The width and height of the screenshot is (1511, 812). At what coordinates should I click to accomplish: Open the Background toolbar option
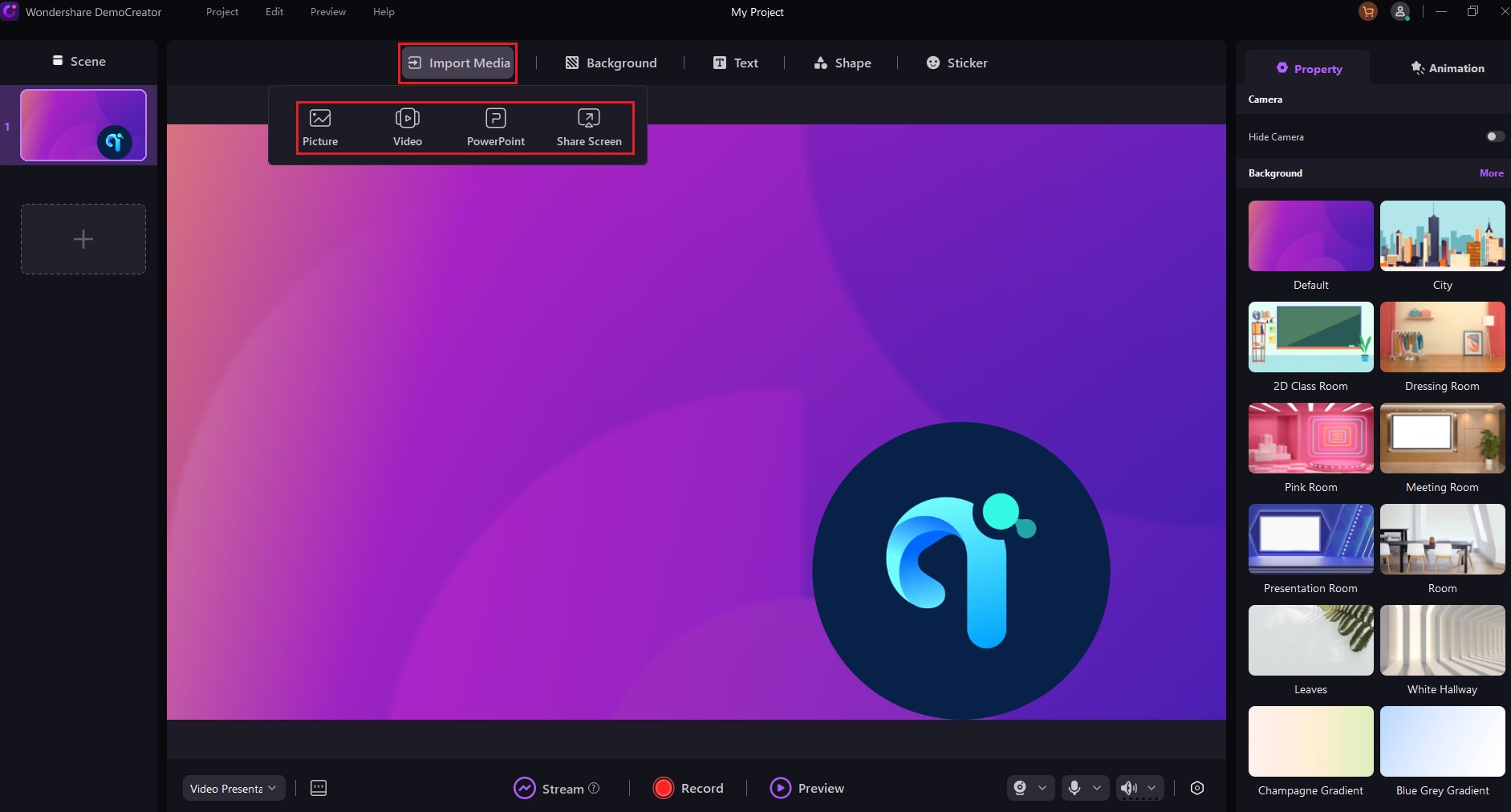coord(611,63)
